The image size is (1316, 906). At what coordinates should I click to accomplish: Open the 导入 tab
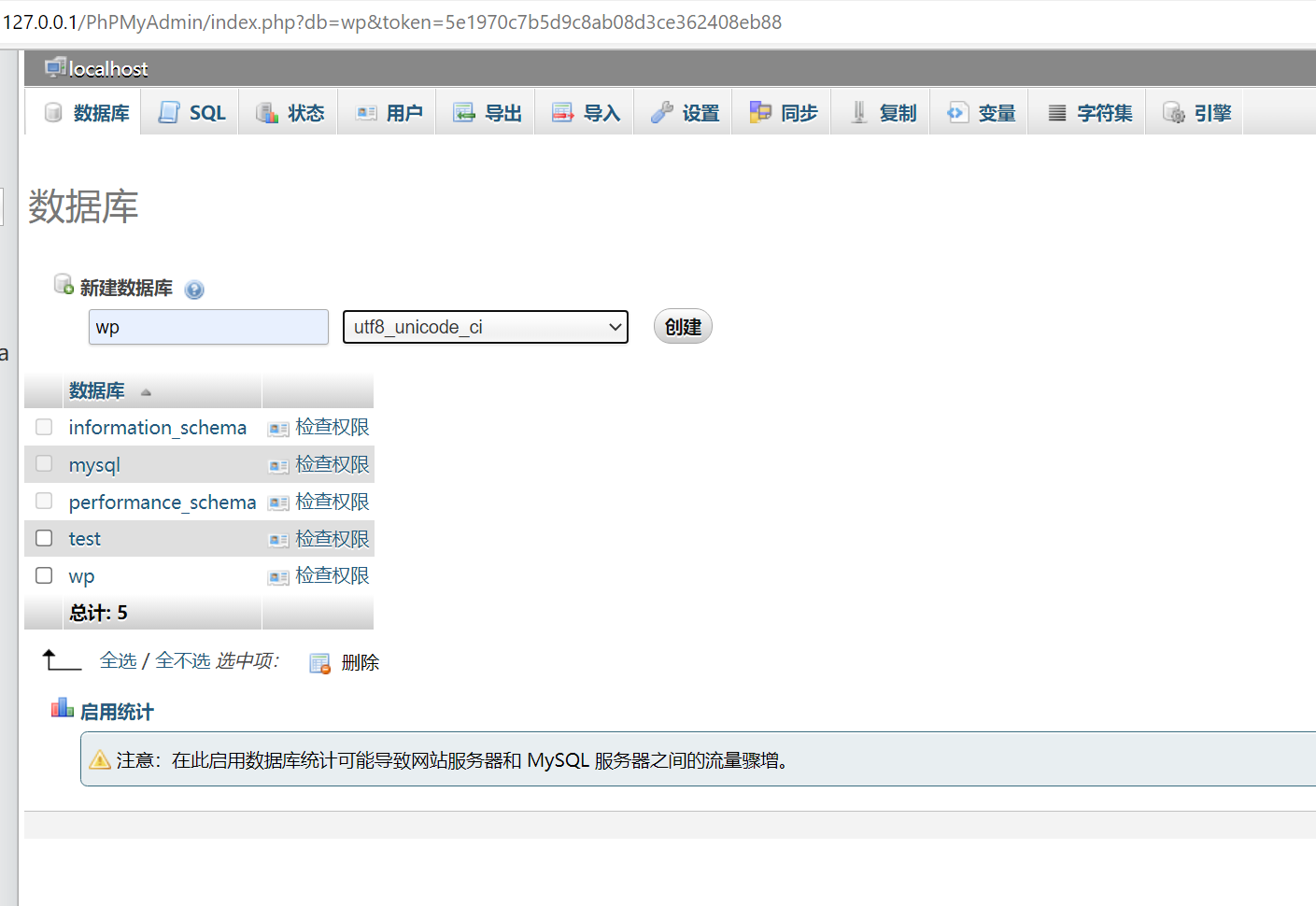coord(585,112)
